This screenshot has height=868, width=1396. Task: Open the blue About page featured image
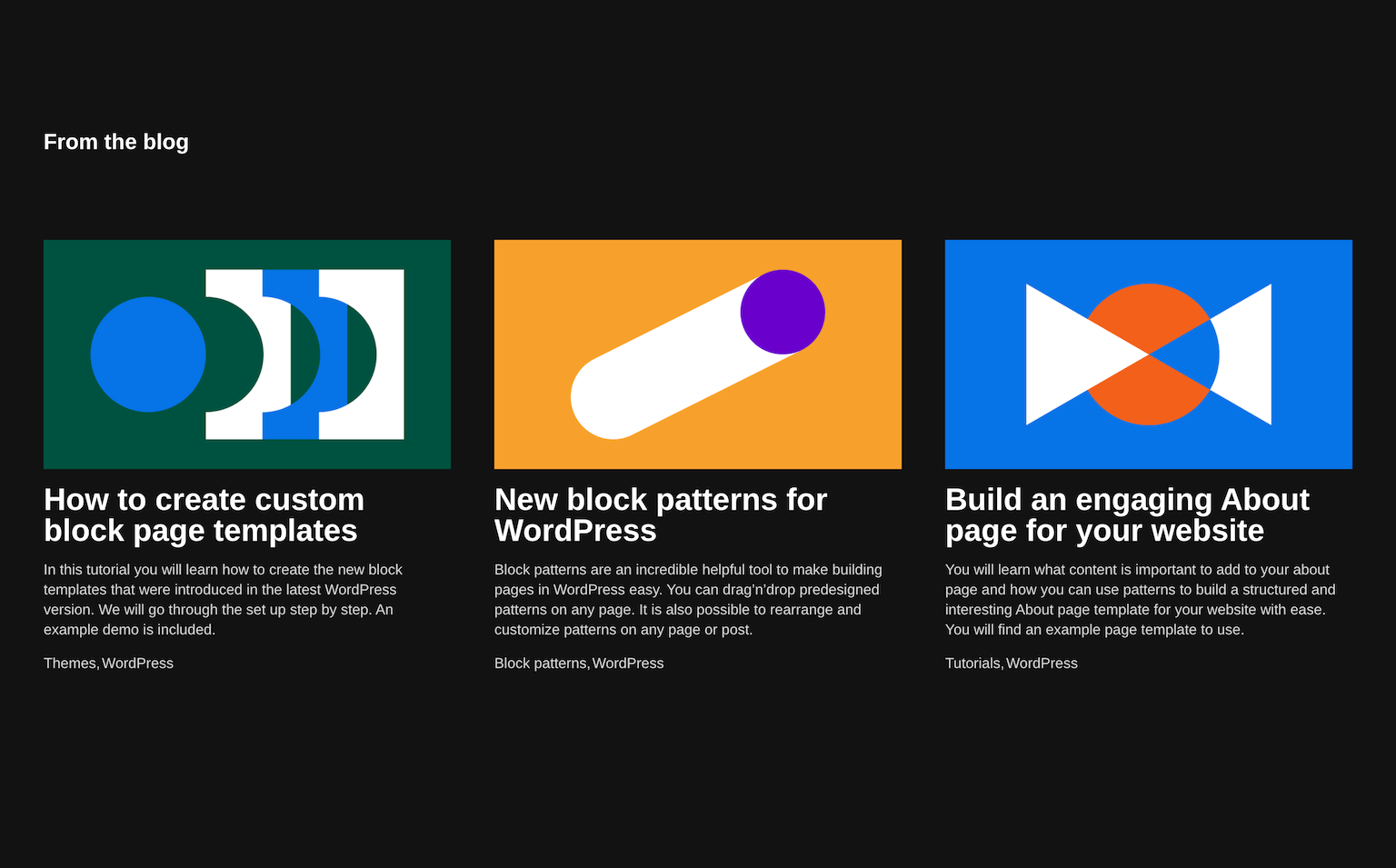[x=1149, y=354]
